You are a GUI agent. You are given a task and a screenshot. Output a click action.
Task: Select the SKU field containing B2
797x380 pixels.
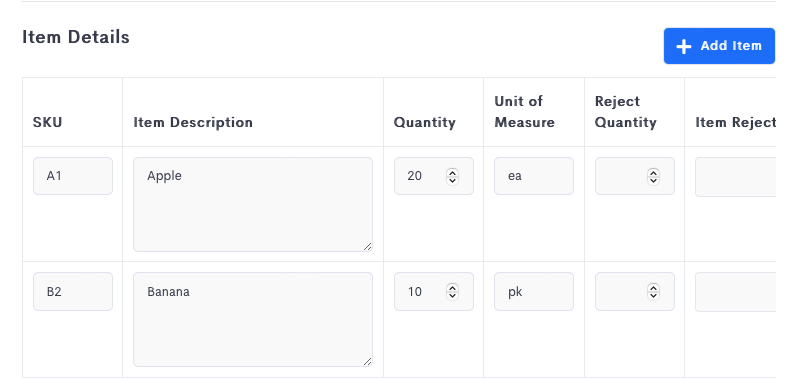tap(73, 292)
